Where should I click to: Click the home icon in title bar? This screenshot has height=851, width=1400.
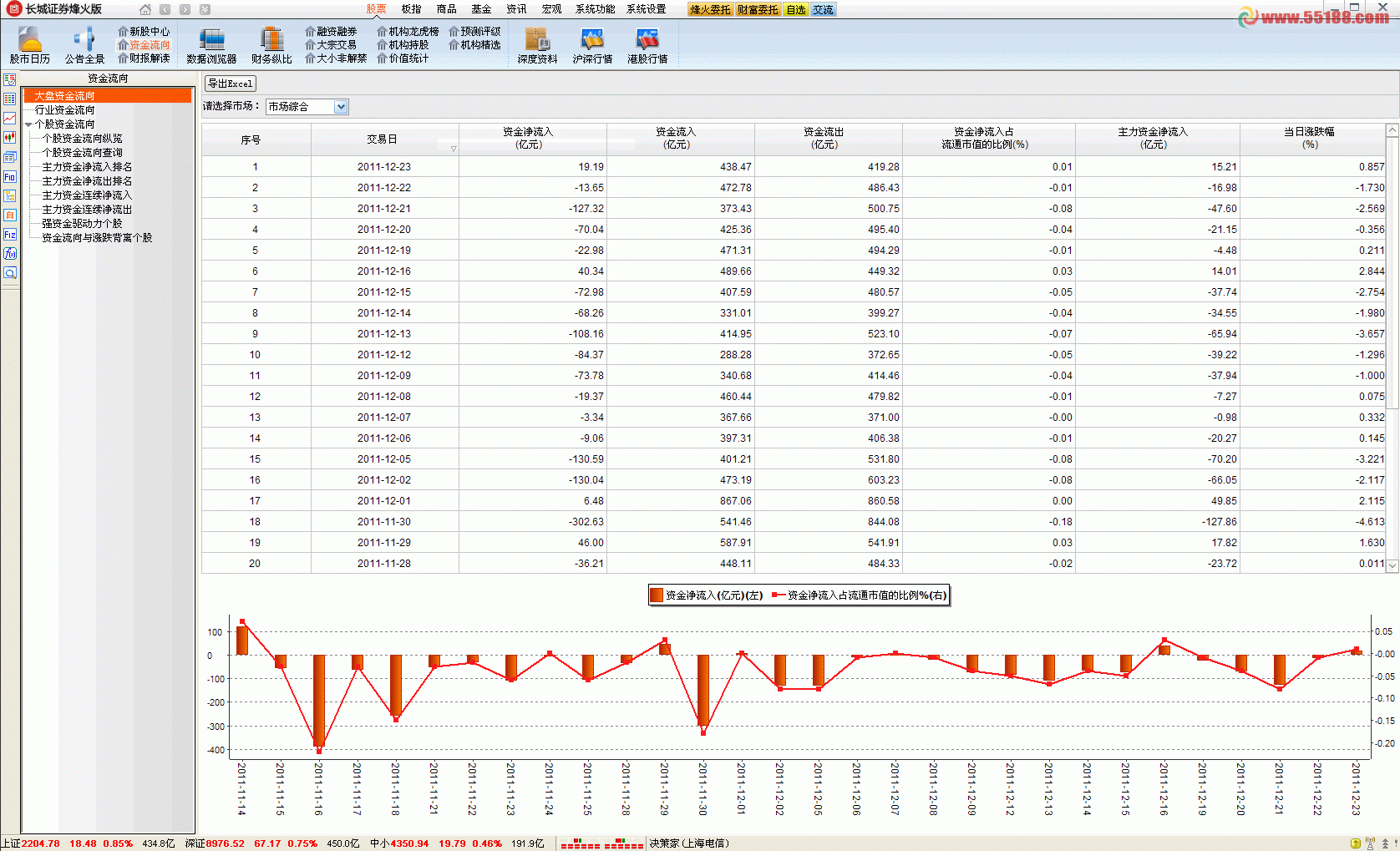(145, 9)
